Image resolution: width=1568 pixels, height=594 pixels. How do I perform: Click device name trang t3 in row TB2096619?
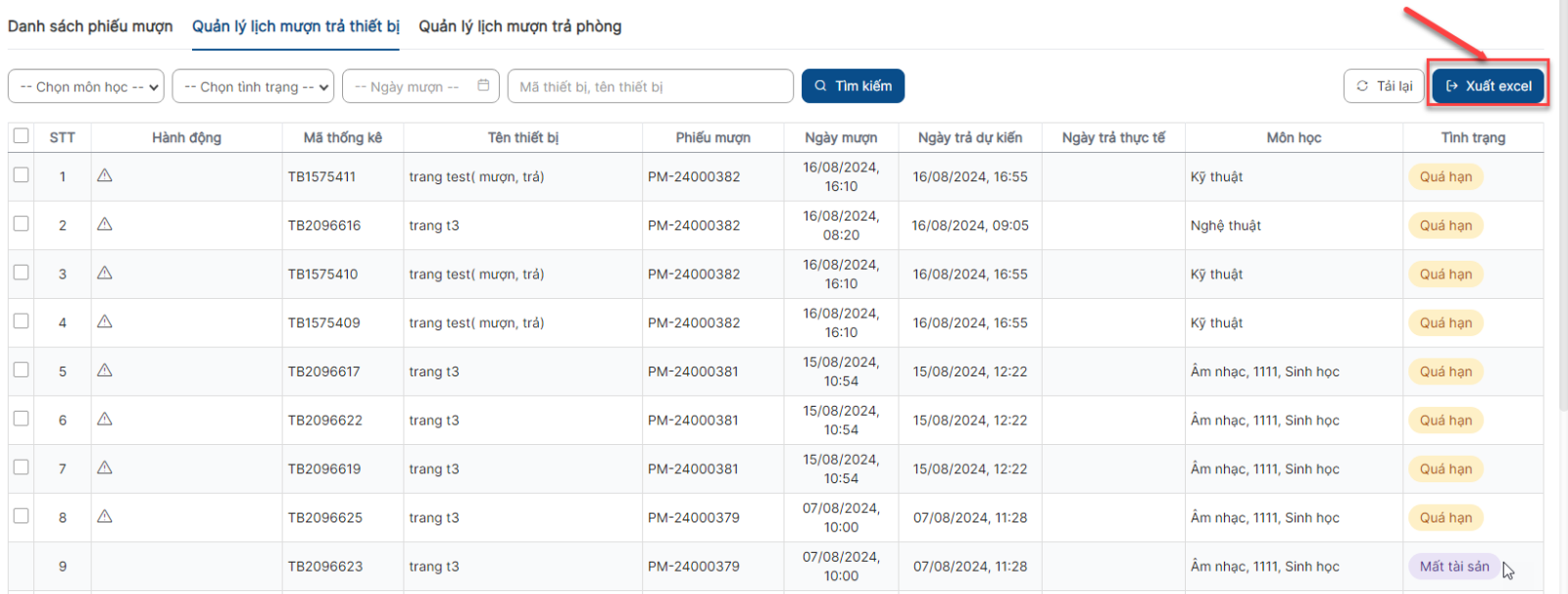tap(434, 469)
